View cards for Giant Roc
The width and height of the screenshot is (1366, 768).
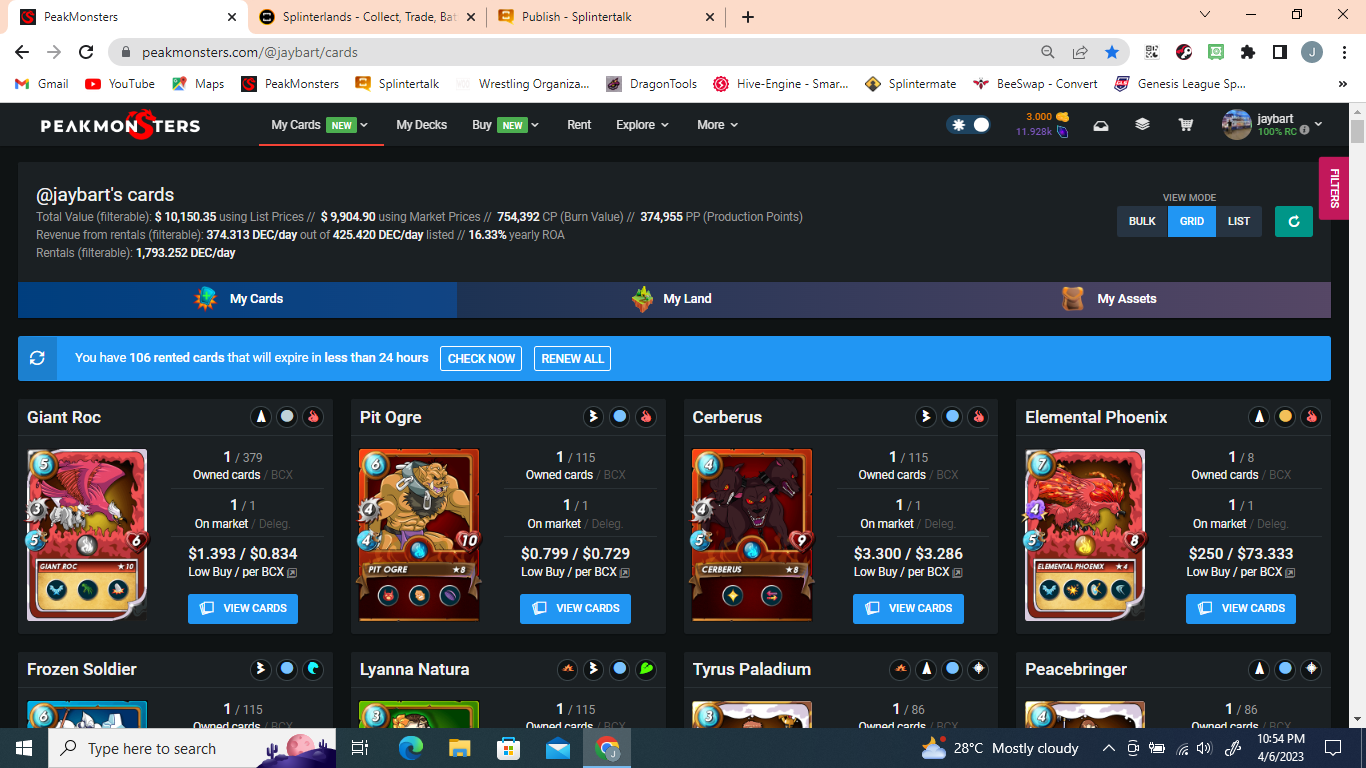pyautogui.click(x=243, y=608)
